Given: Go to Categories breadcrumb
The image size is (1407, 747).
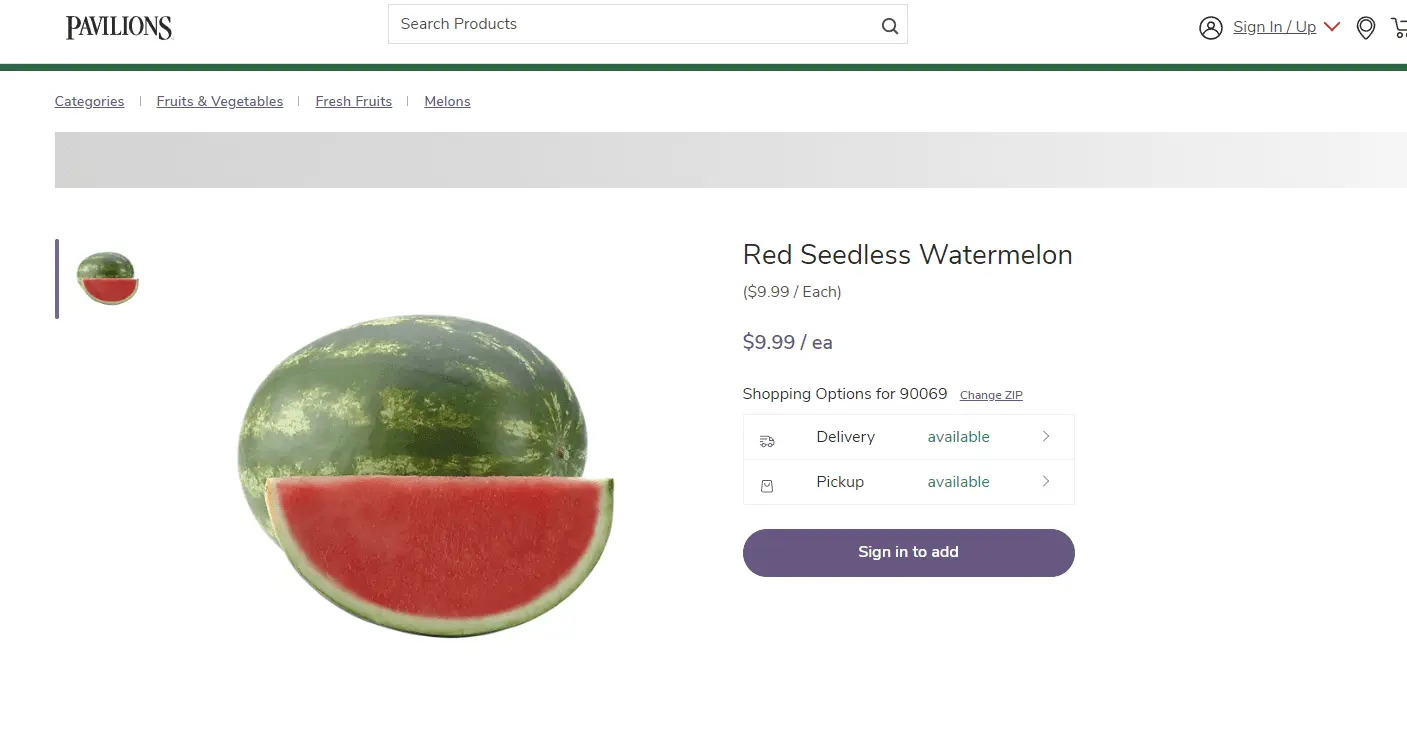Looking at the screenshot, I should point(89,102).
